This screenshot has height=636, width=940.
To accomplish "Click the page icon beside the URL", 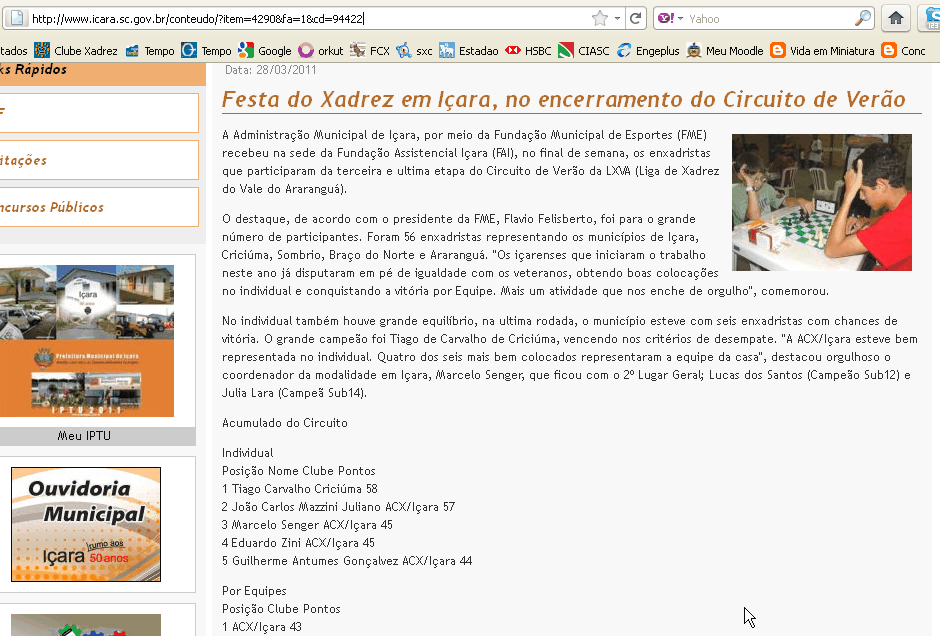I will click(x=17, y=19).
